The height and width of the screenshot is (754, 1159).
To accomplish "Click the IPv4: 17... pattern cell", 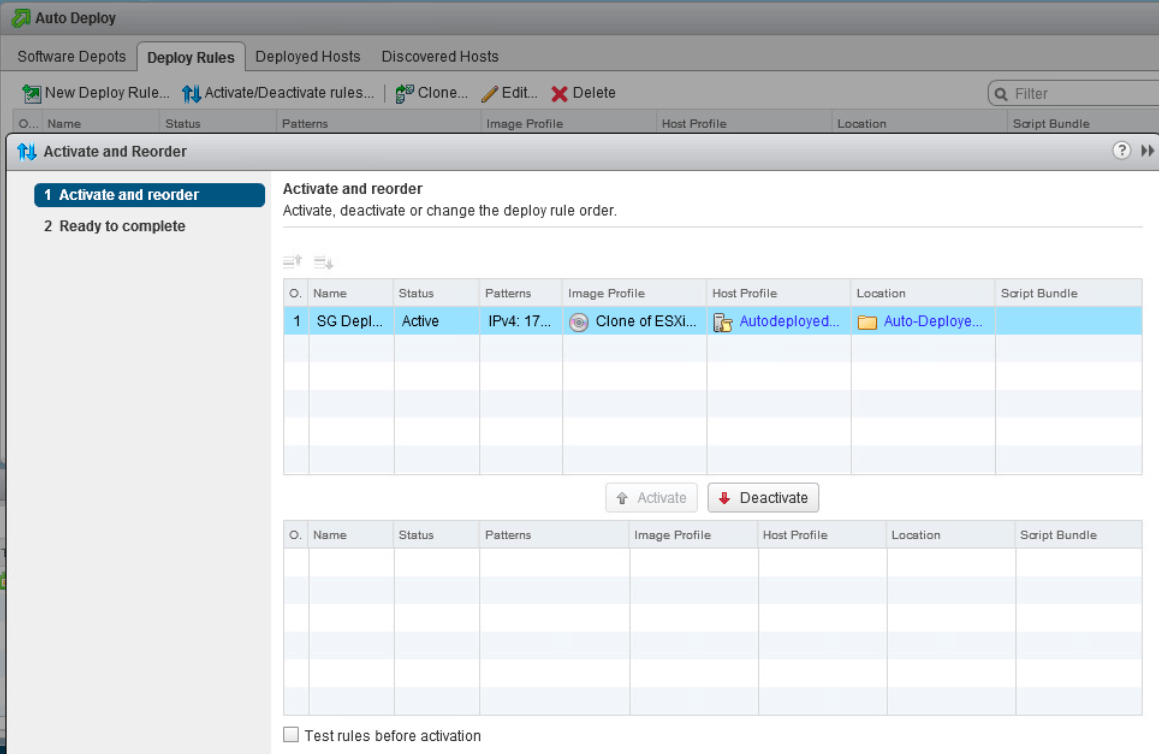I will pos(520,321).
